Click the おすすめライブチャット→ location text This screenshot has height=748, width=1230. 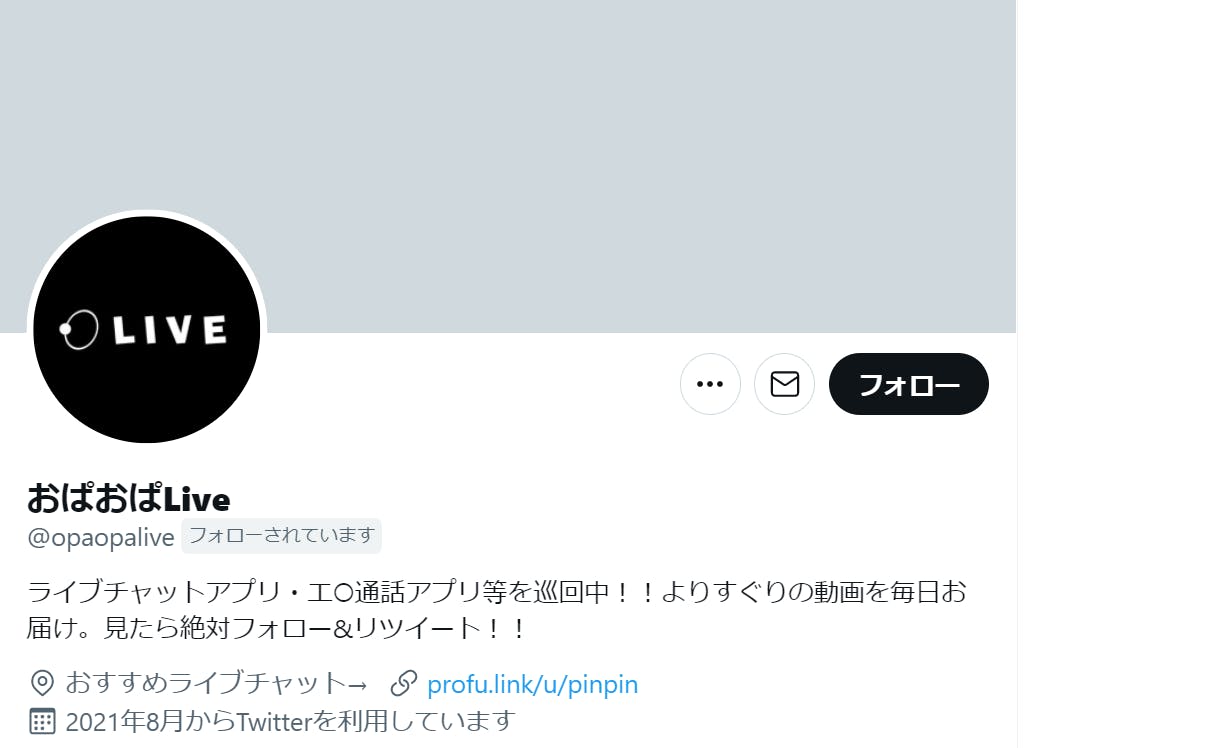click(x=217, y=684)
